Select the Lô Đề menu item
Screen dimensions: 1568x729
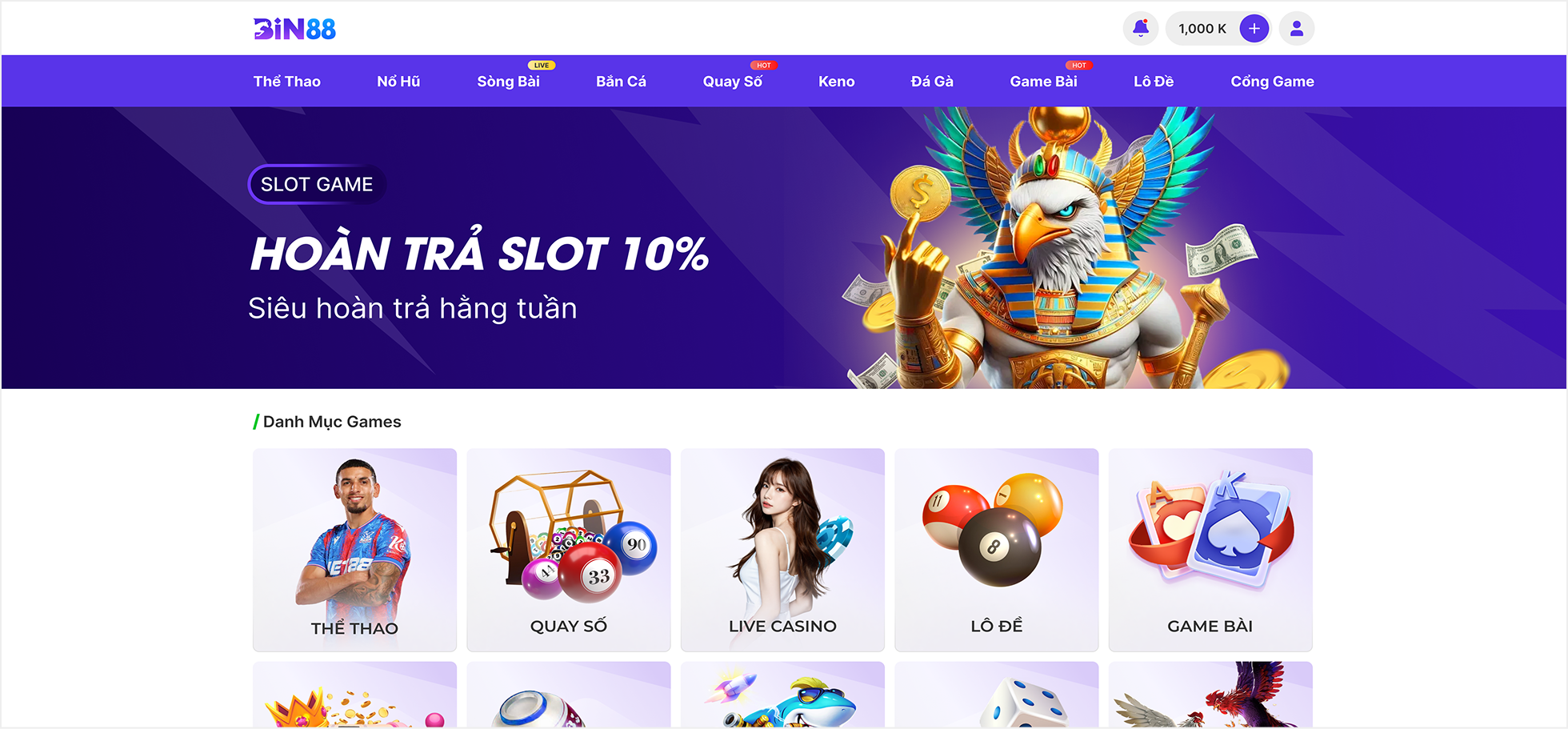point(1154,82)
